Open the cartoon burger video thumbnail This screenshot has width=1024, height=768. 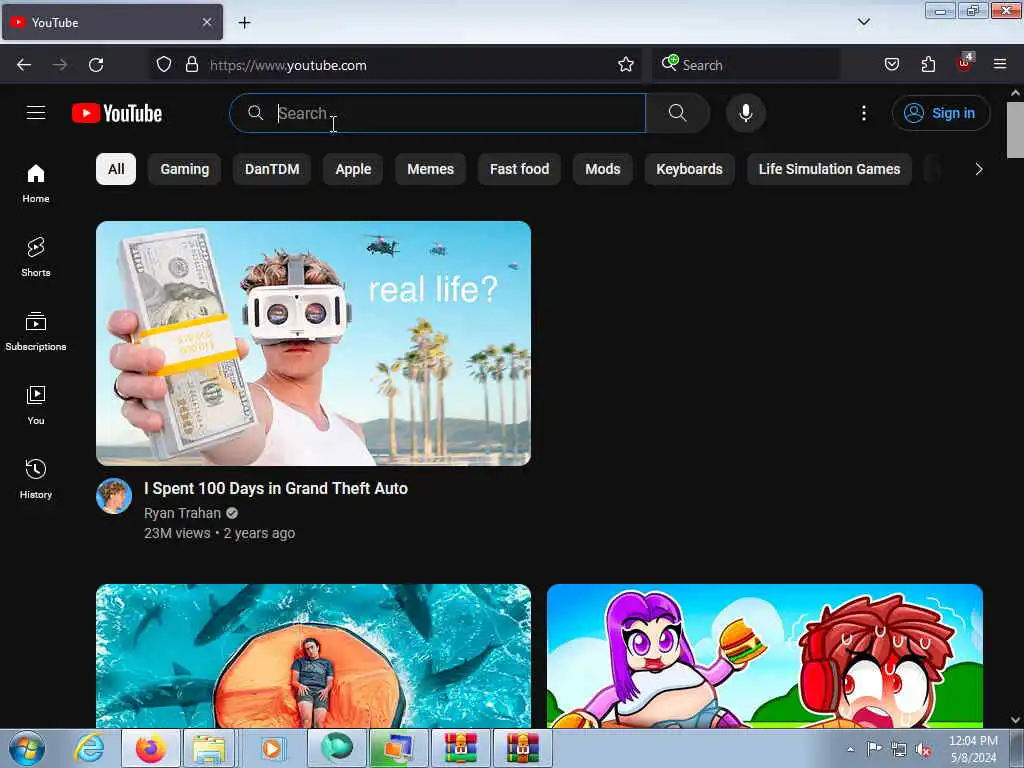tap(765, 656)
